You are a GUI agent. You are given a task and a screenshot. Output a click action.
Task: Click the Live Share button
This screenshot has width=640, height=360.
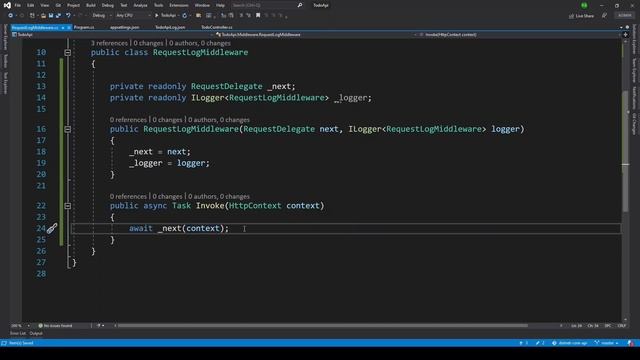[x=582, y=16]
